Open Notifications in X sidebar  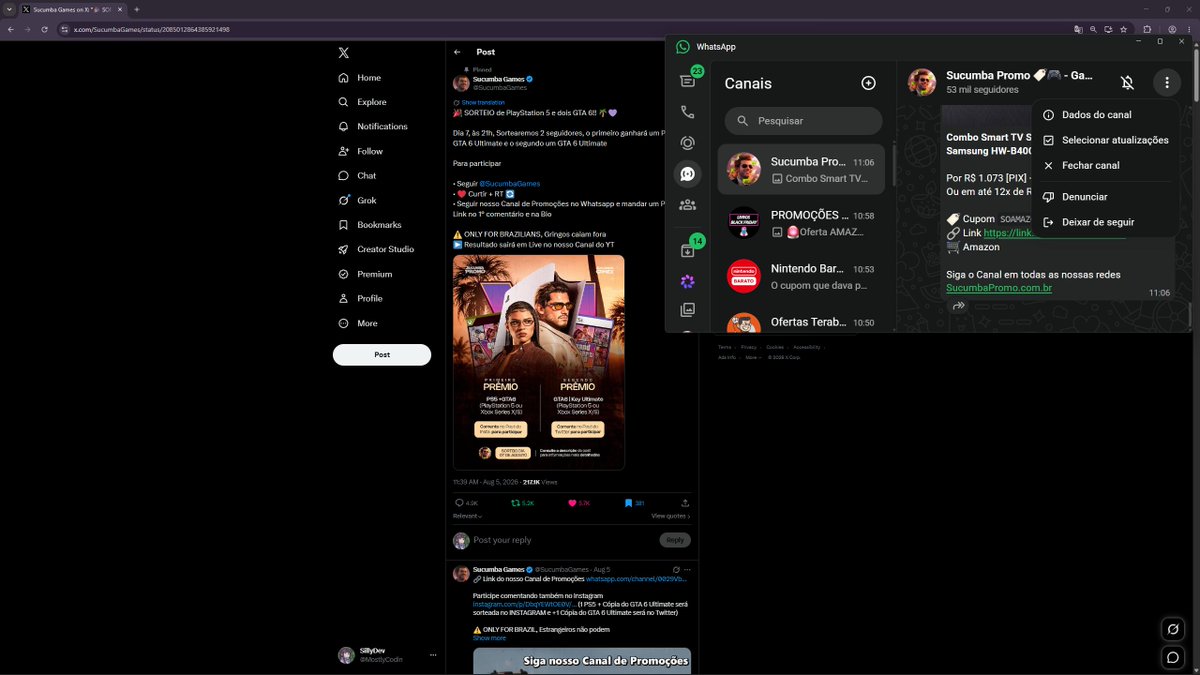pyautogui.click(x=373, y=127)
